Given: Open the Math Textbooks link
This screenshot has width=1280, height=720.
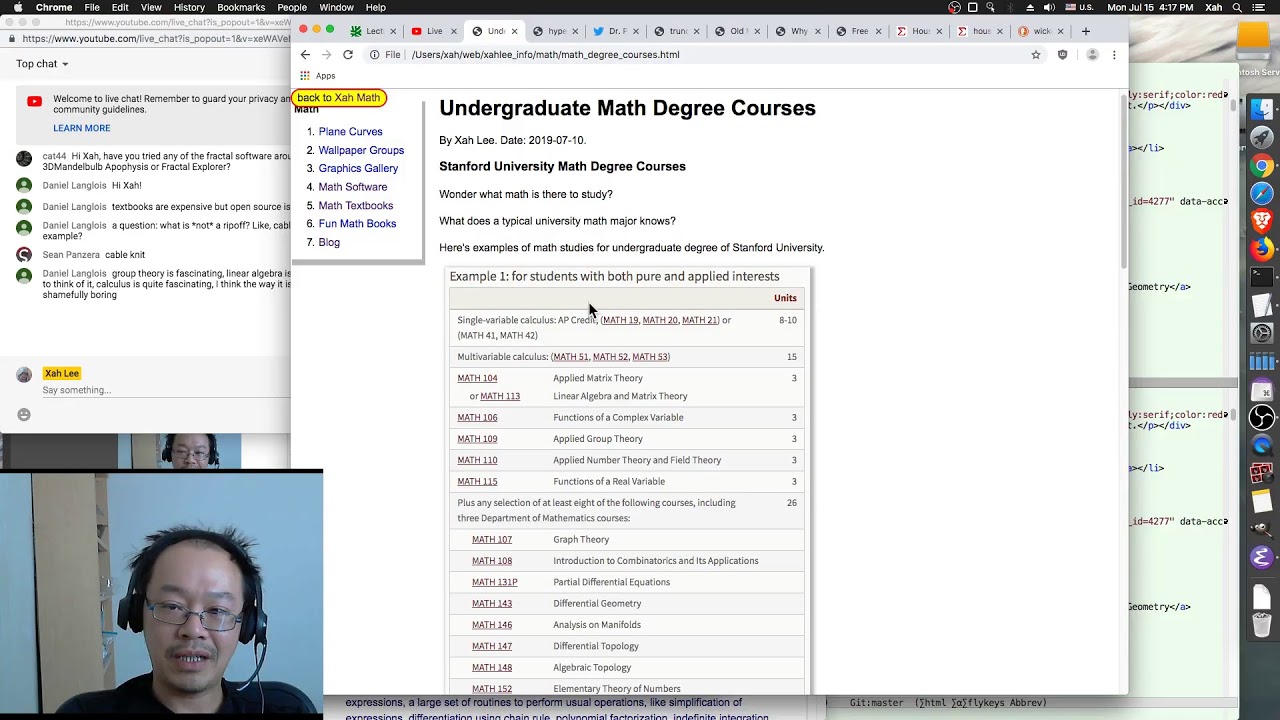Looking at the screenshot, I should [356, 206].
